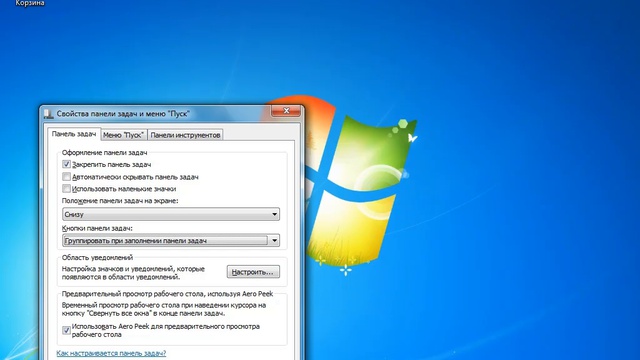Uncheck Закрепить панель задач checkbox

pyautogui.click(x=67, y=164)
